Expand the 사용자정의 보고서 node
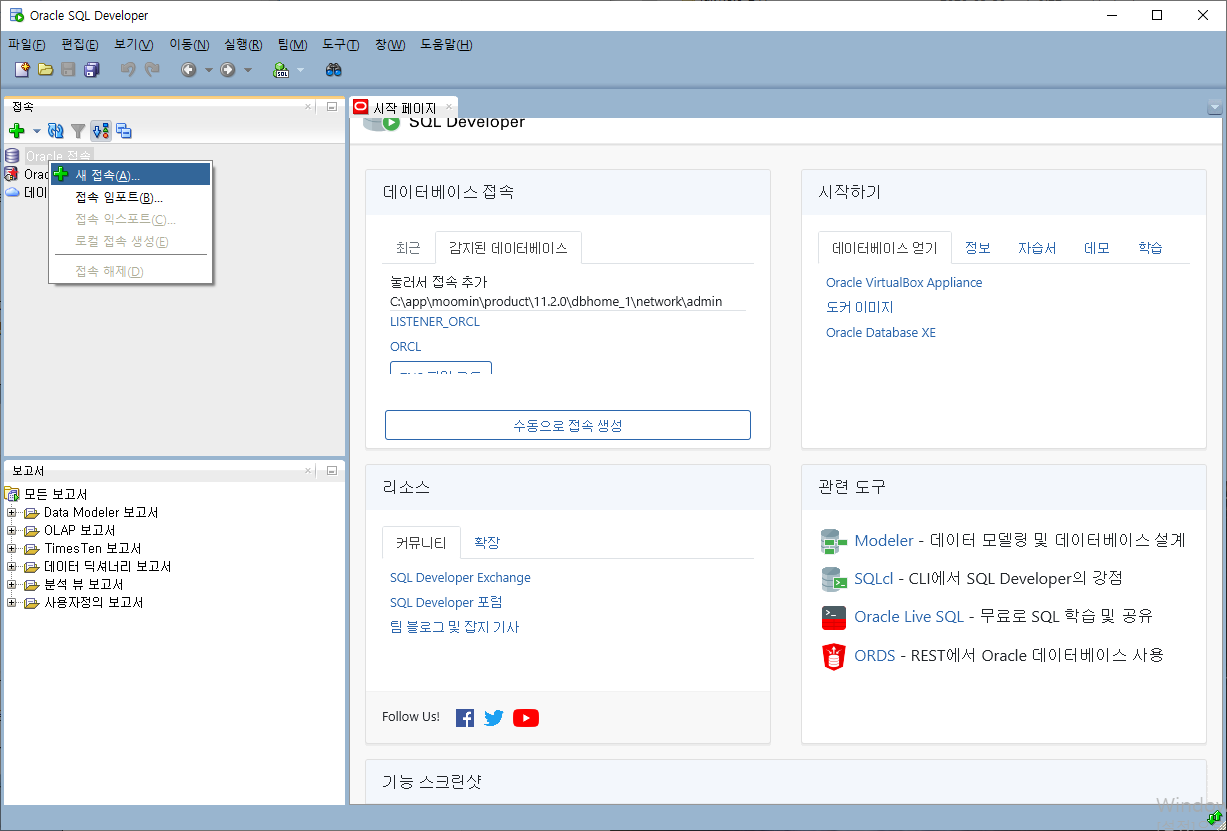Screen dimensions: 1227x831 [x=12, y=603]
